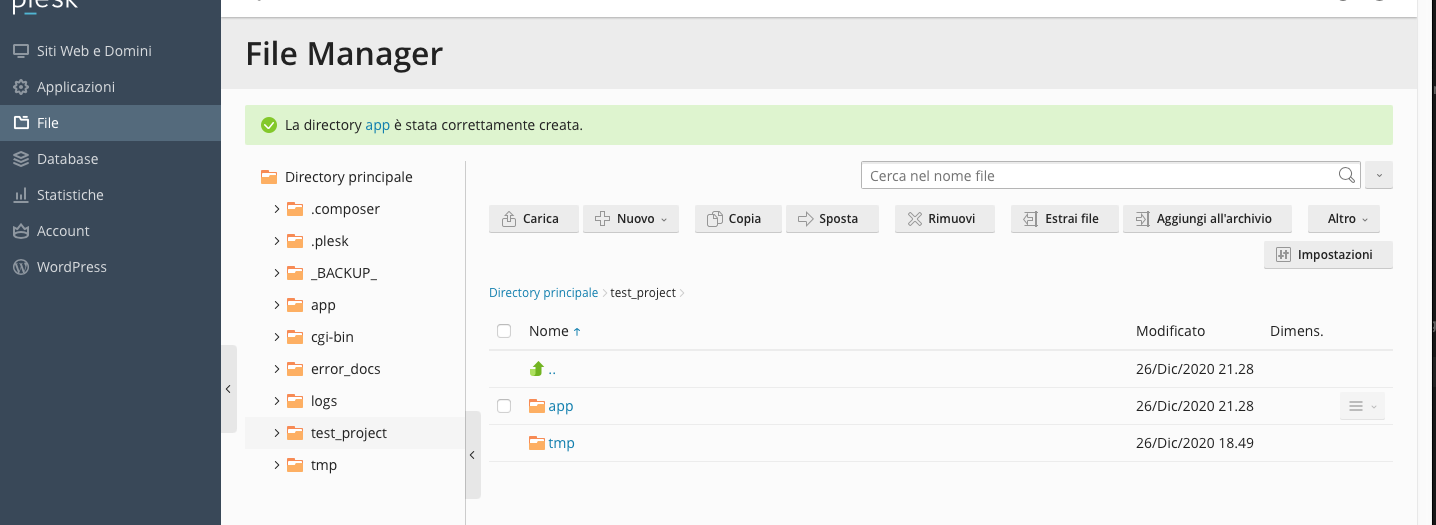Open row actions menu for app
This screenshot has width=1436, height=525.
[1362, 406]
